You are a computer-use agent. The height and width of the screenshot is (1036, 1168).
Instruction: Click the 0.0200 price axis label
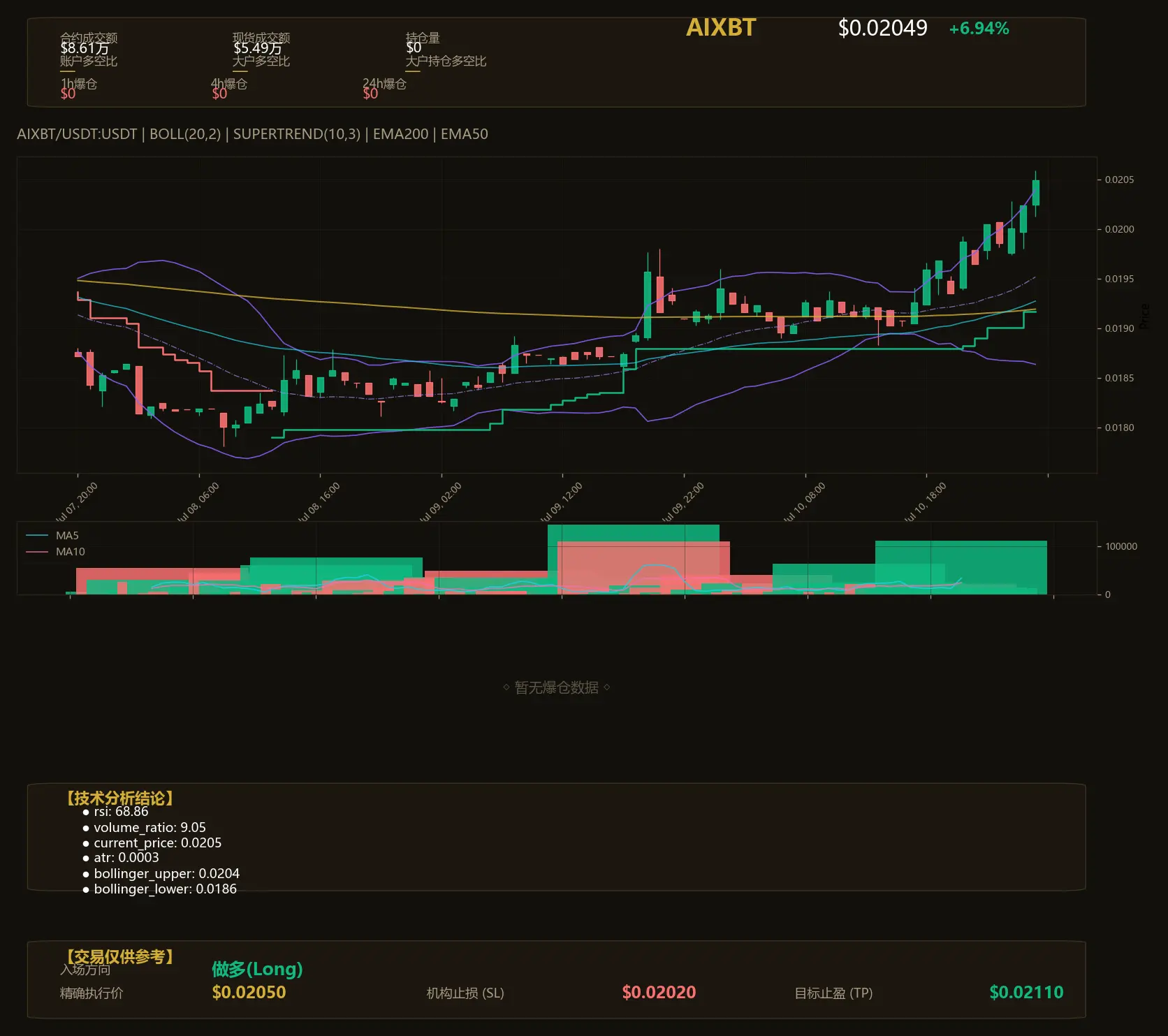coord(1119,229)
